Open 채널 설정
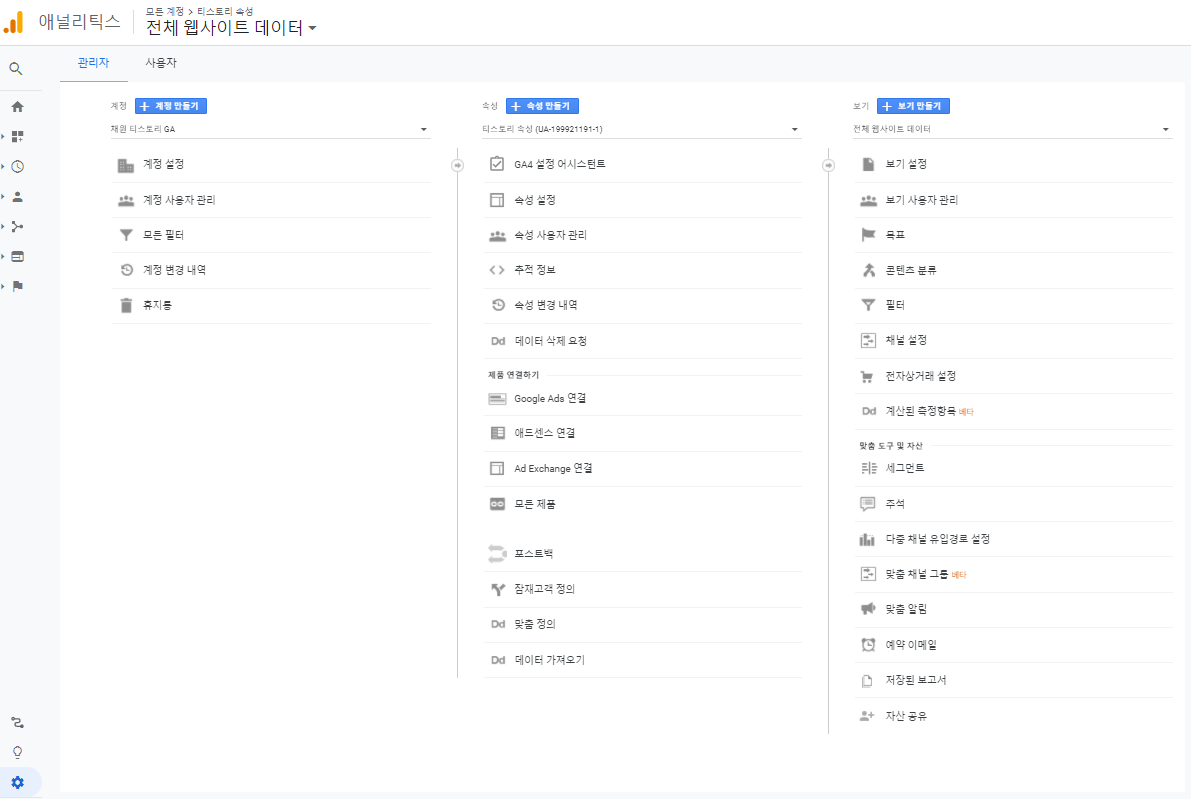Viewport: 1191px width, 799px height. coord(1013,340)
